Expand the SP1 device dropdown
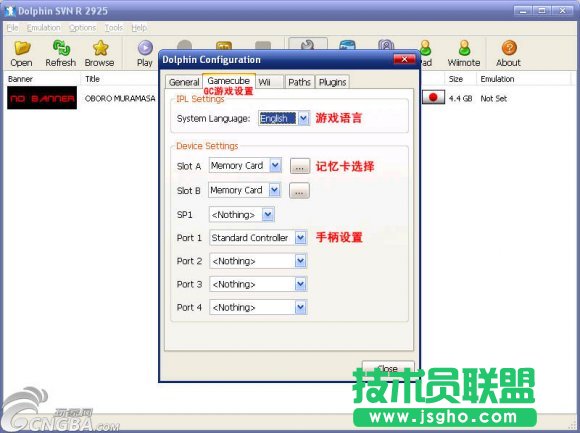 (268, 214)
